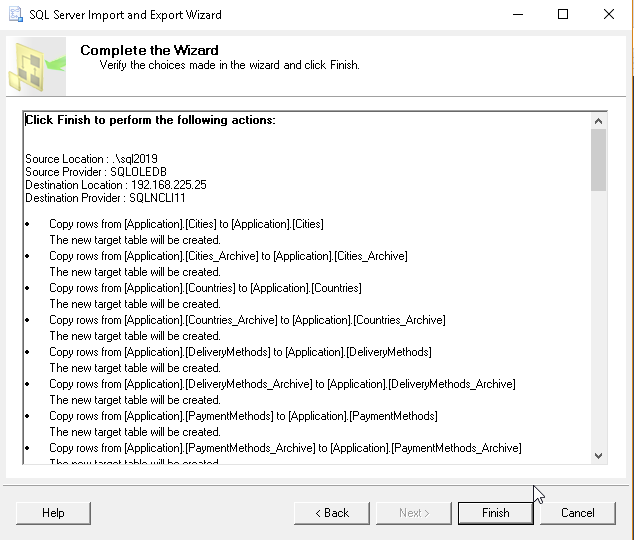Viewport: 634px width, 540px height.
Task: Select the Copy rows from Countries_Archive line
Action: (247, 320)
